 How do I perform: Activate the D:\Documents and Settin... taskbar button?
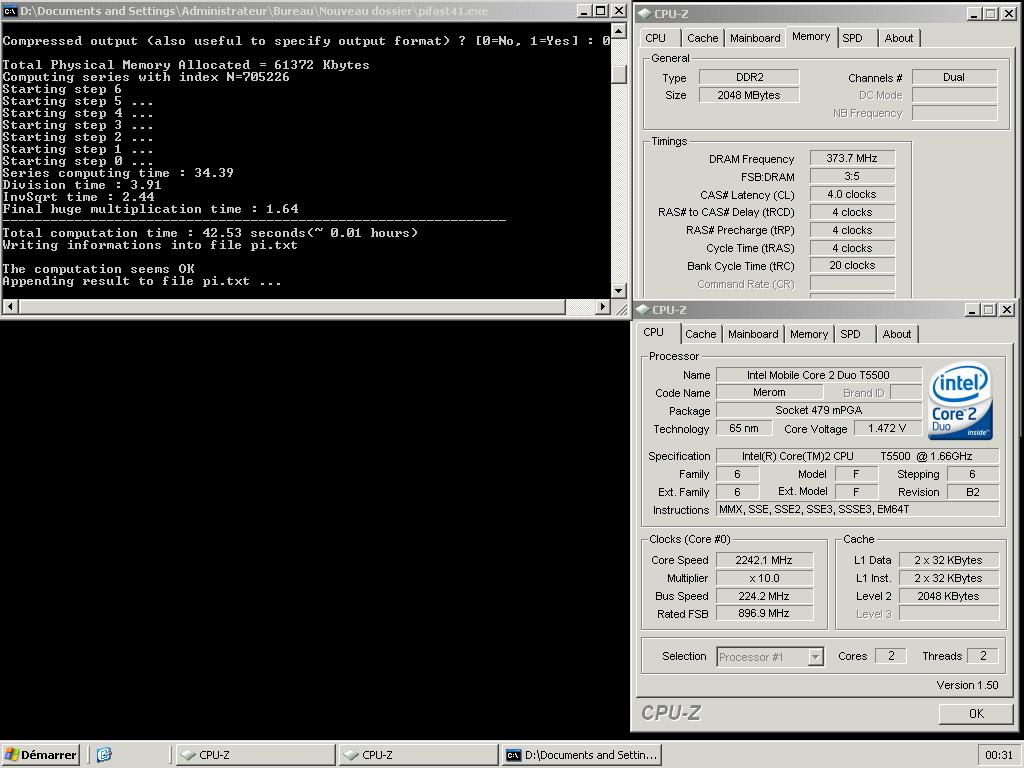point(581,754)
